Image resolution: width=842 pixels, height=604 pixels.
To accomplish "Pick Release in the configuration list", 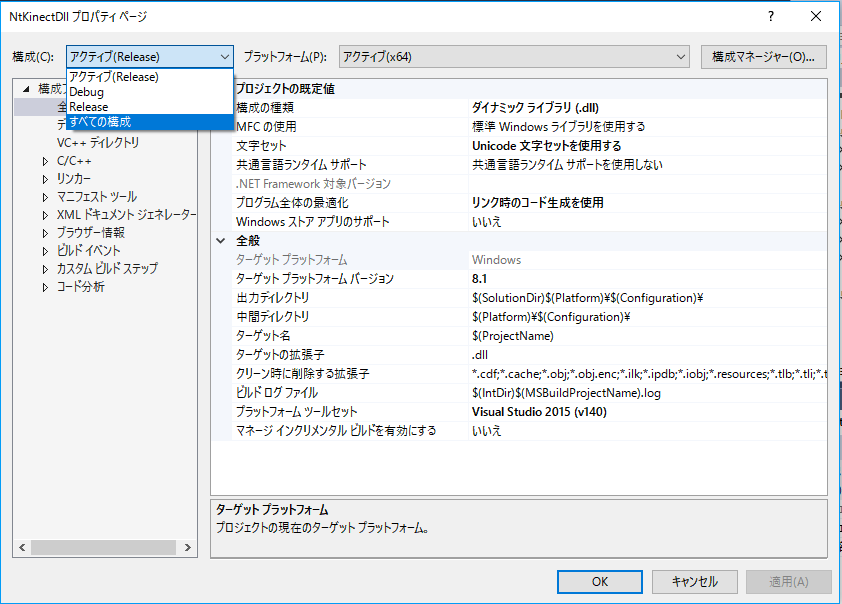I will pyautogui.click(x=89, y=107).
